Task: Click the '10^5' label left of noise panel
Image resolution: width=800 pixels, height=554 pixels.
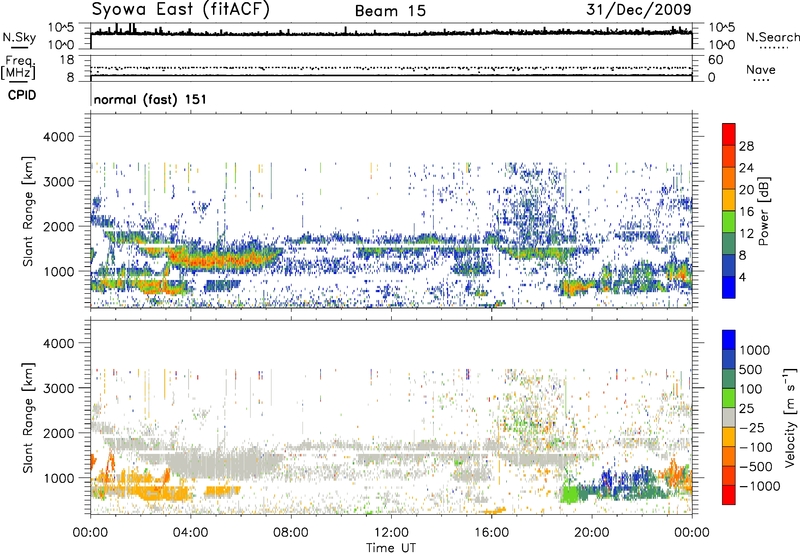Action: coord(61,28)
